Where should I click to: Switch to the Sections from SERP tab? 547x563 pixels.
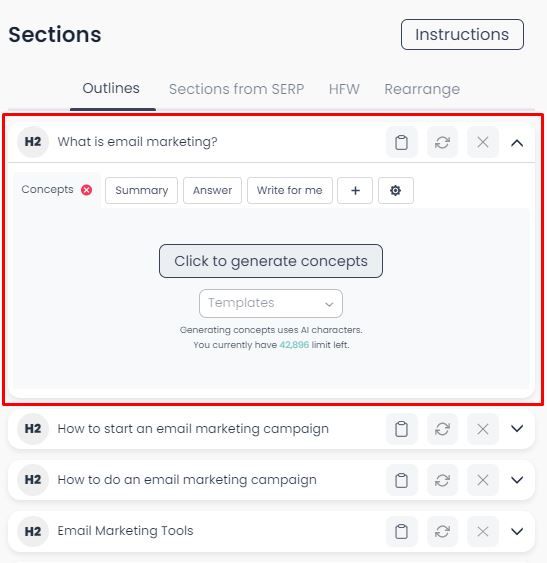[236, 89]
